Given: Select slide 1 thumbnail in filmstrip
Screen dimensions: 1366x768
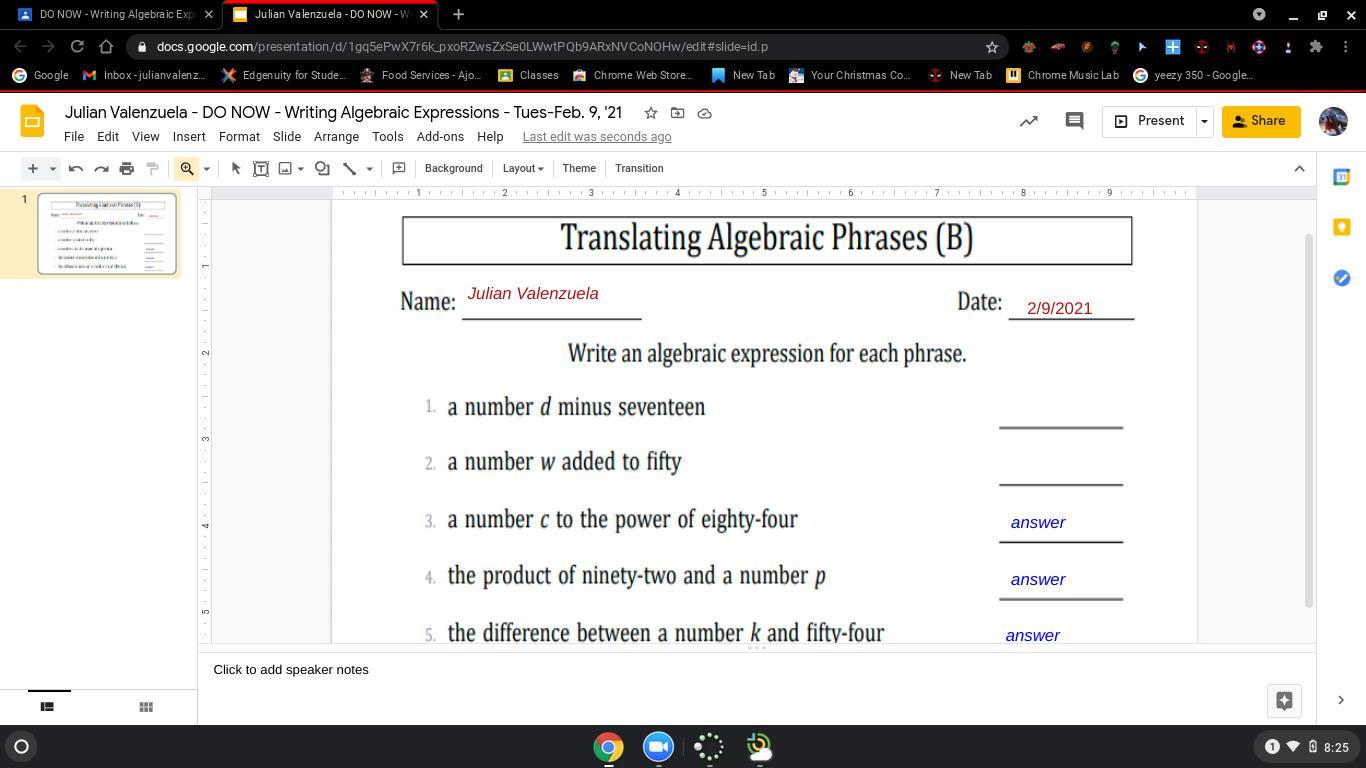Looking at the screenshot, I should point(107,234).
